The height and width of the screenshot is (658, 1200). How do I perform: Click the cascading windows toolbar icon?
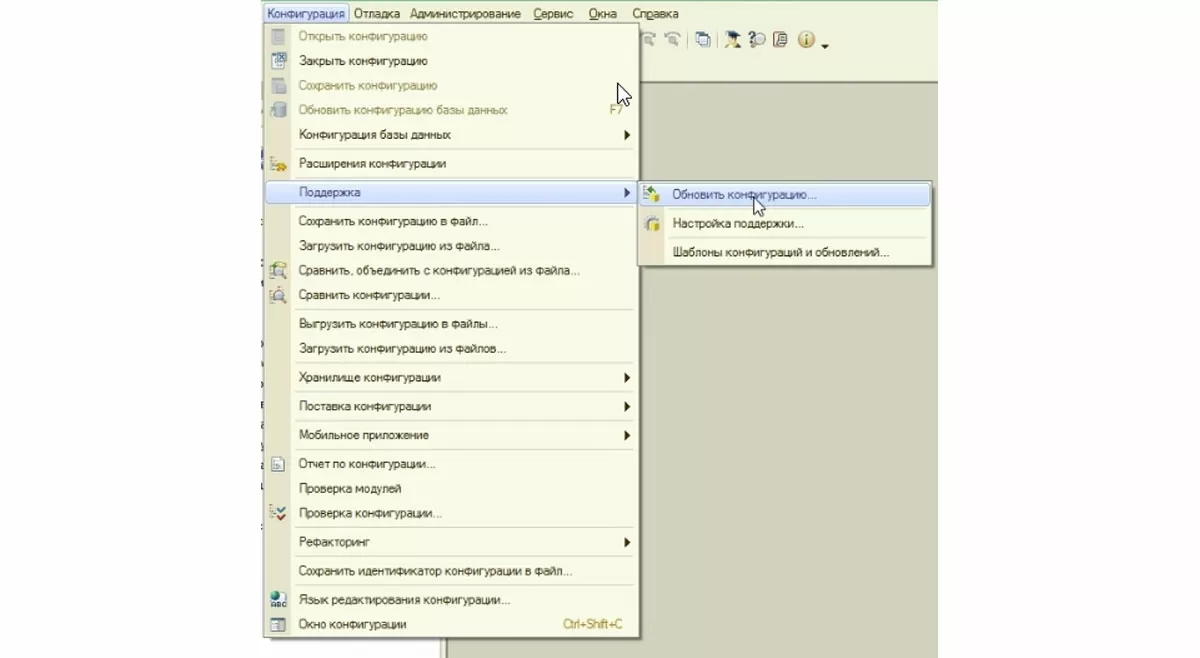[x=704, y=40]
